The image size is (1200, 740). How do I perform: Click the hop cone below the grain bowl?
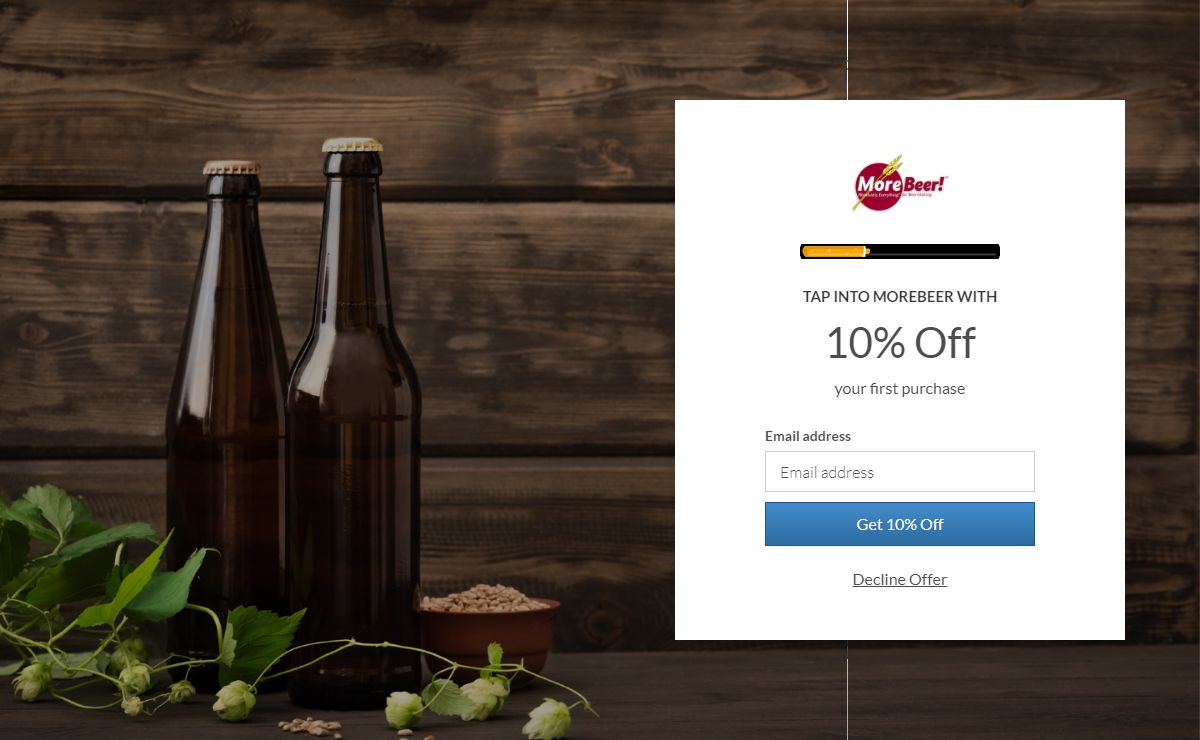tap(483, 697)
